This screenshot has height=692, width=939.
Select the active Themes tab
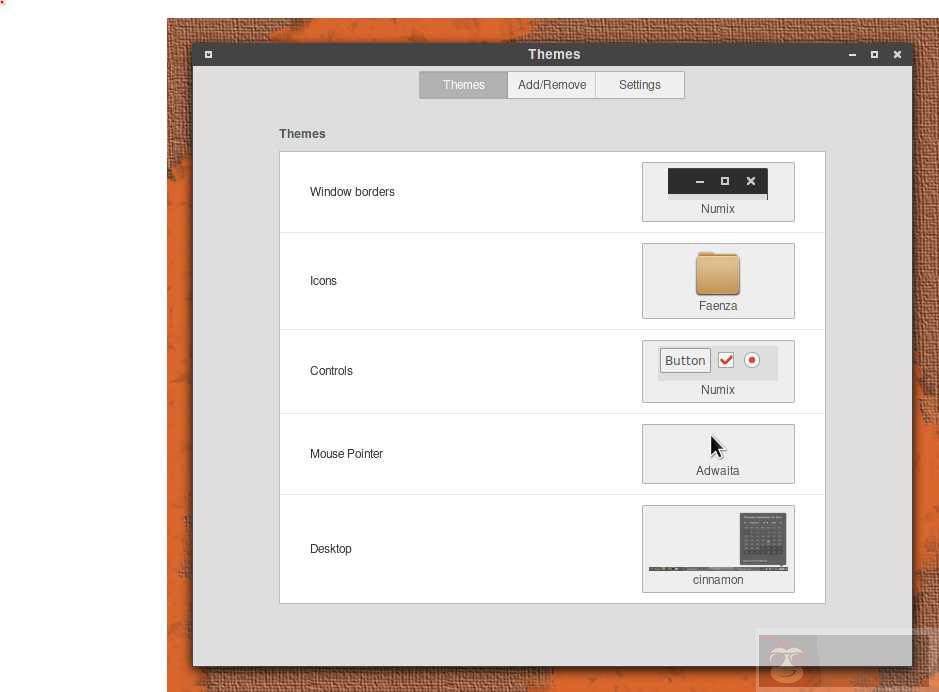tap(464, 85)
